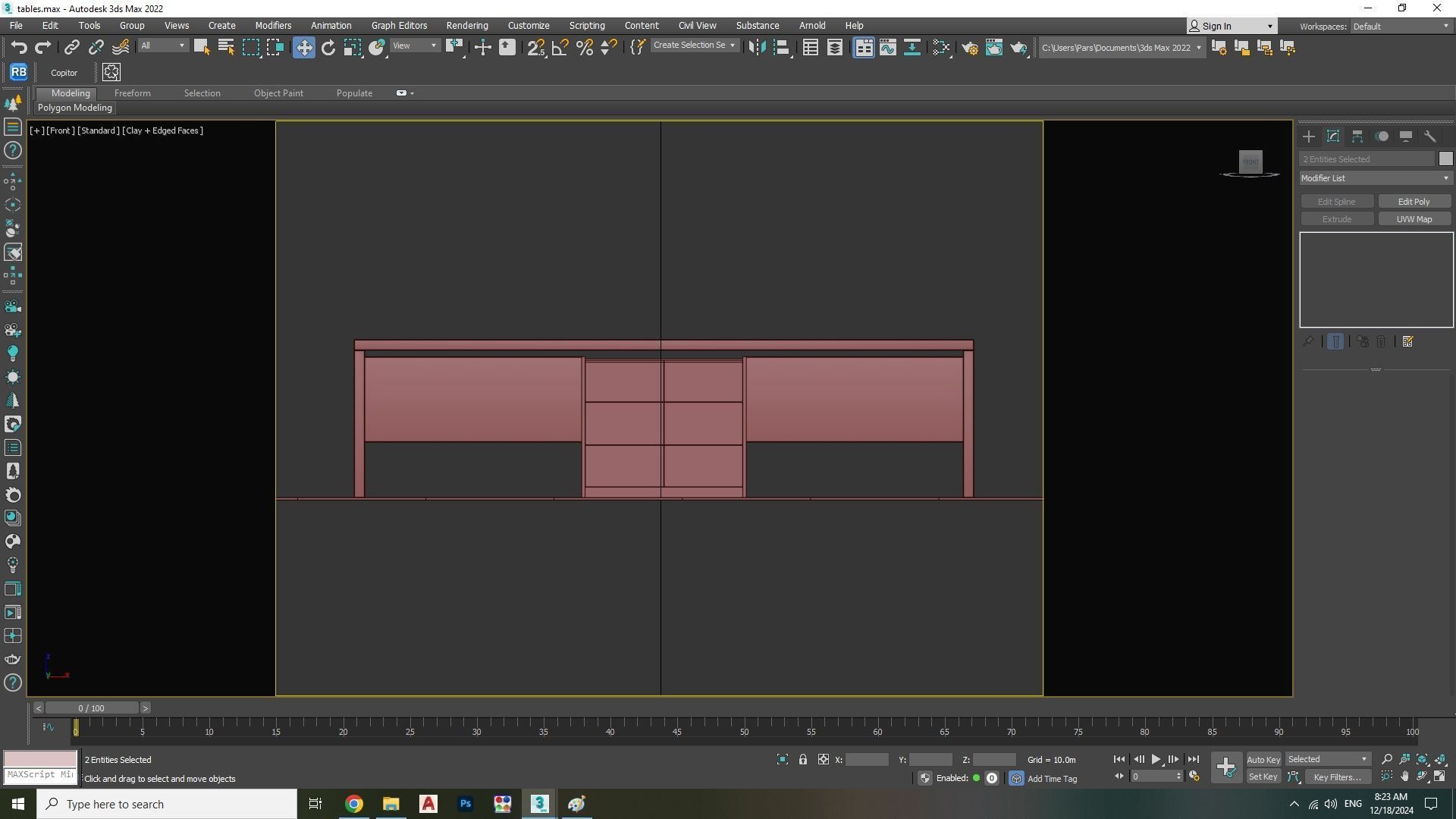Toggle the Angle Snap icon
Image resolution: width=1456 pixels, height=819 pixels.
click(x=560, y=48)
